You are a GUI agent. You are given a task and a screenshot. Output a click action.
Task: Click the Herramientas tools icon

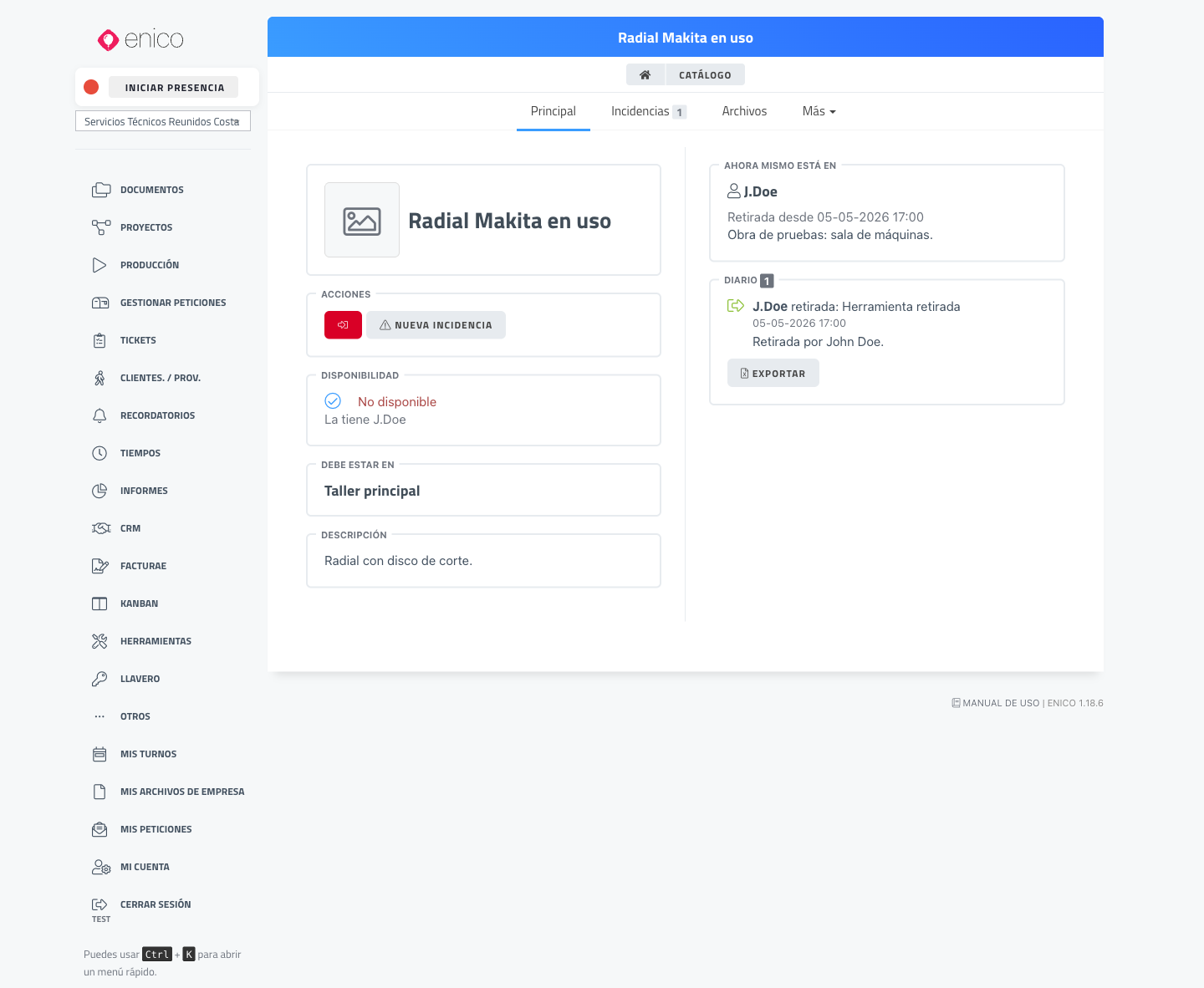click(99, 641)
